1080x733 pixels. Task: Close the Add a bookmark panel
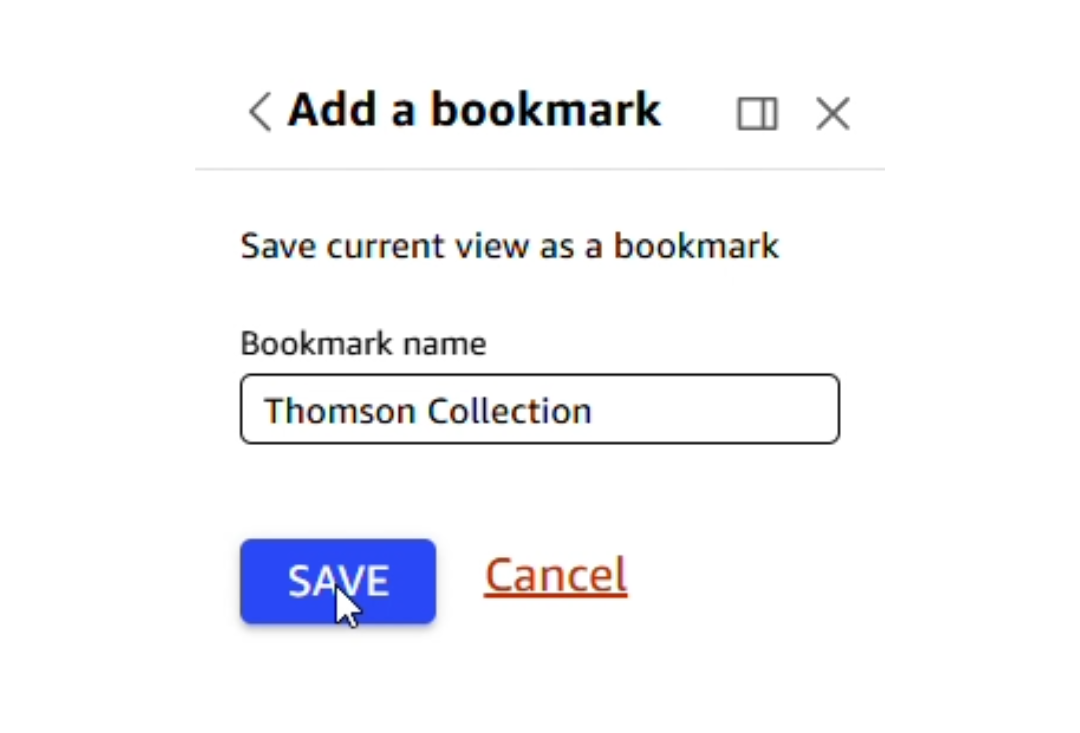click(832, 114)
